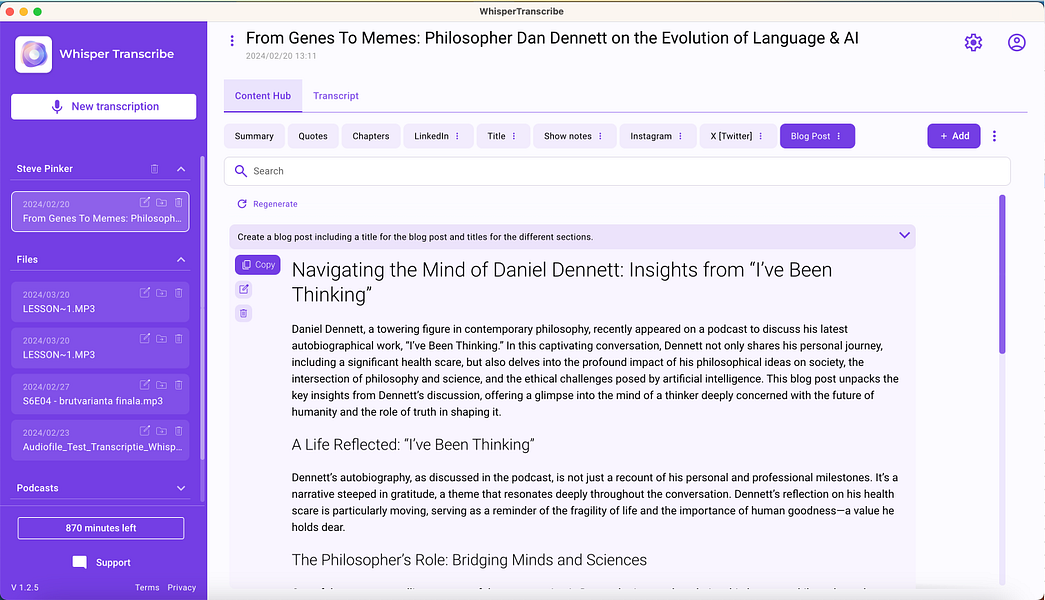The width and height of the screenshot is (1045, 600).
Task: Click the sidebar vertical scrollbar
Action: click(202, 308)
